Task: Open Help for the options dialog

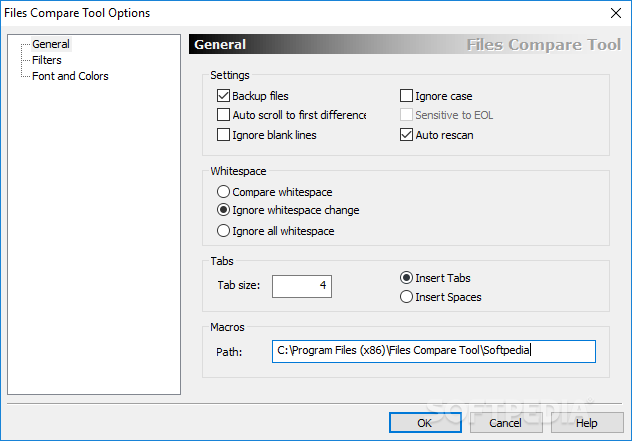Action: (x=587, y=423)
